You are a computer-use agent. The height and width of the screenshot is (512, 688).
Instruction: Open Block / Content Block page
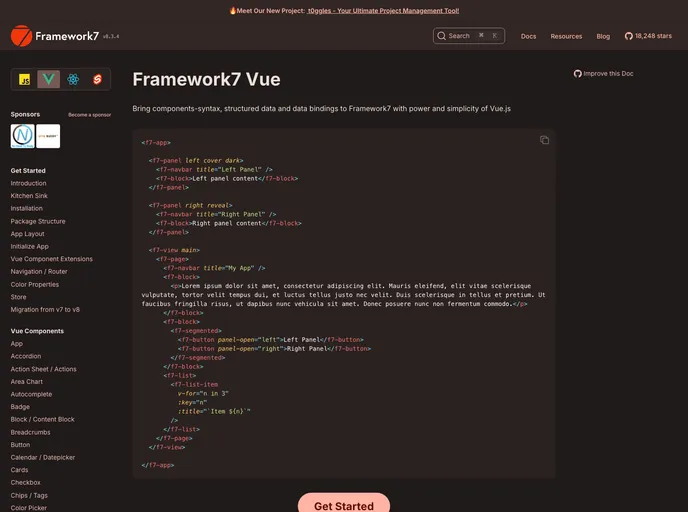43,419
